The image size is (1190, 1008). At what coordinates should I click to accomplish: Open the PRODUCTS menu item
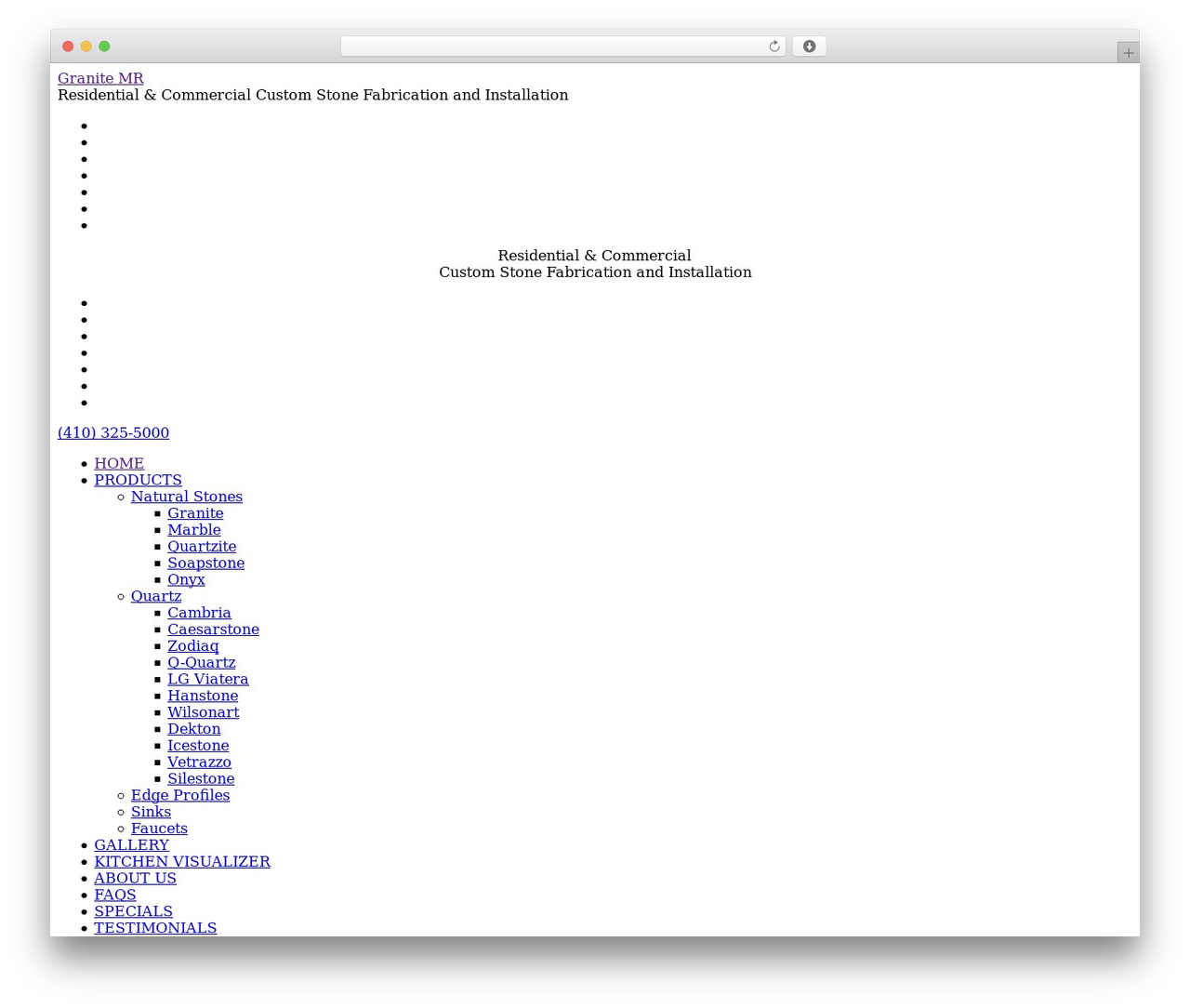[x=138, y=480]
